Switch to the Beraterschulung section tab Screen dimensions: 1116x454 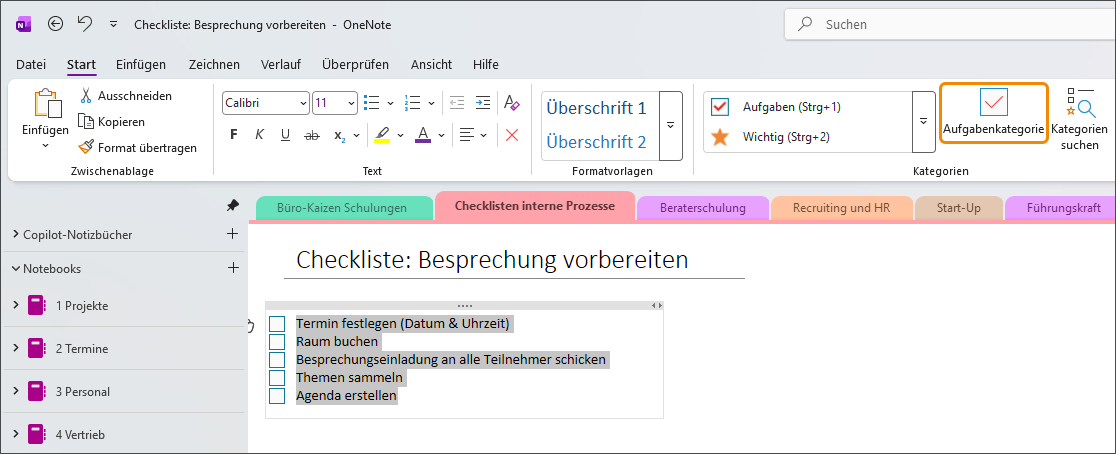click(x=702, y=208)
